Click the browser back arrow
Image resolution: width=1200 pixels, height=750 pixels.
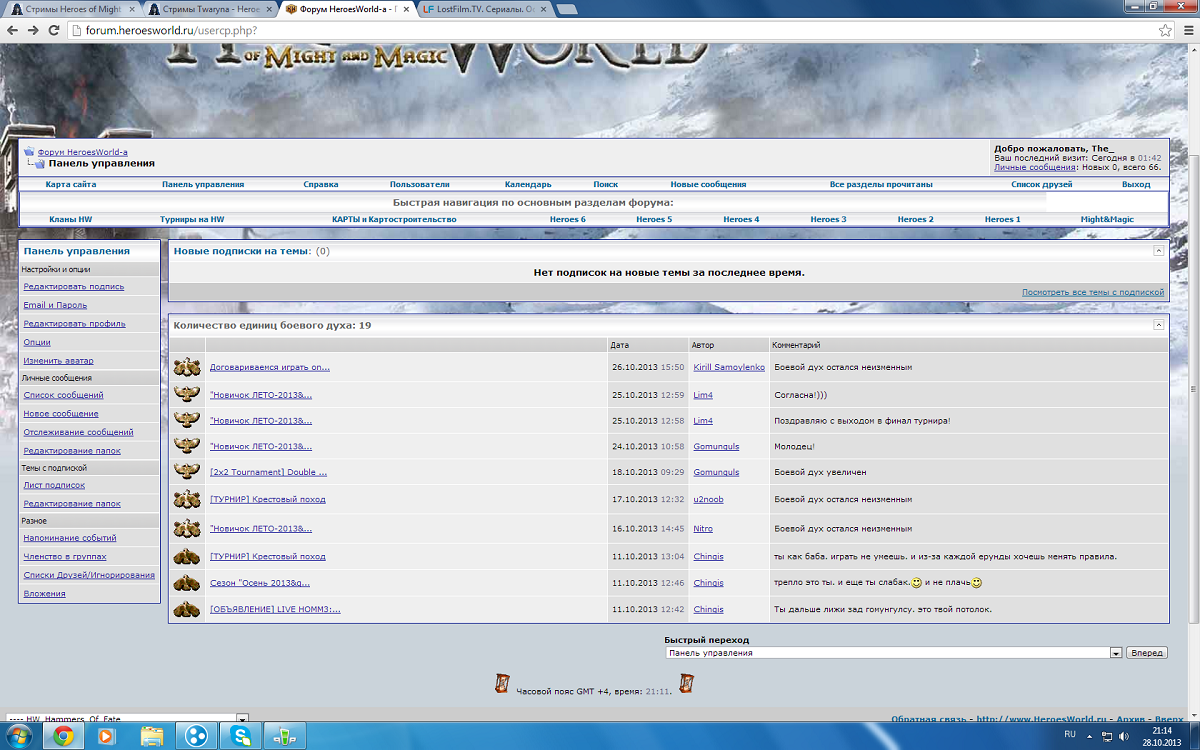11,30
